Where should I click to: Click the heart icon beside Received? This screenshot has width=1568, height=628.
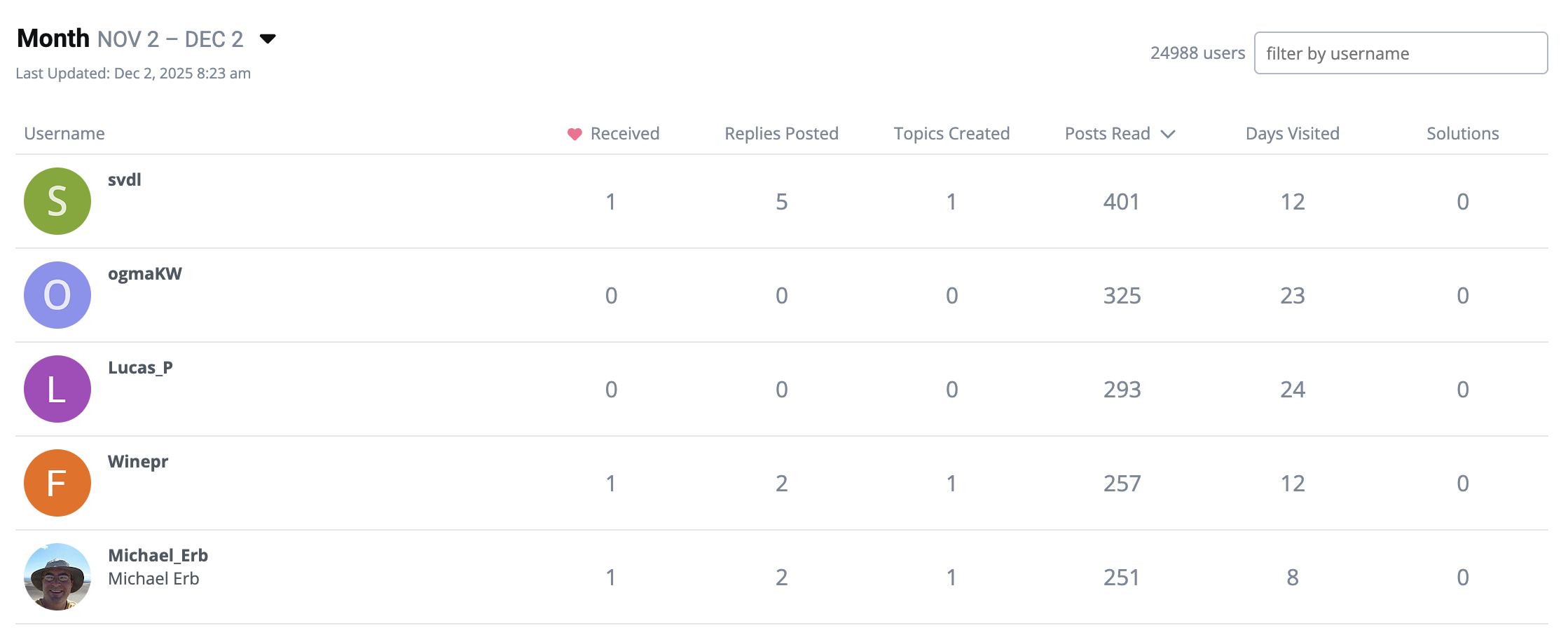pyautogui.click(x=575, y=134)
